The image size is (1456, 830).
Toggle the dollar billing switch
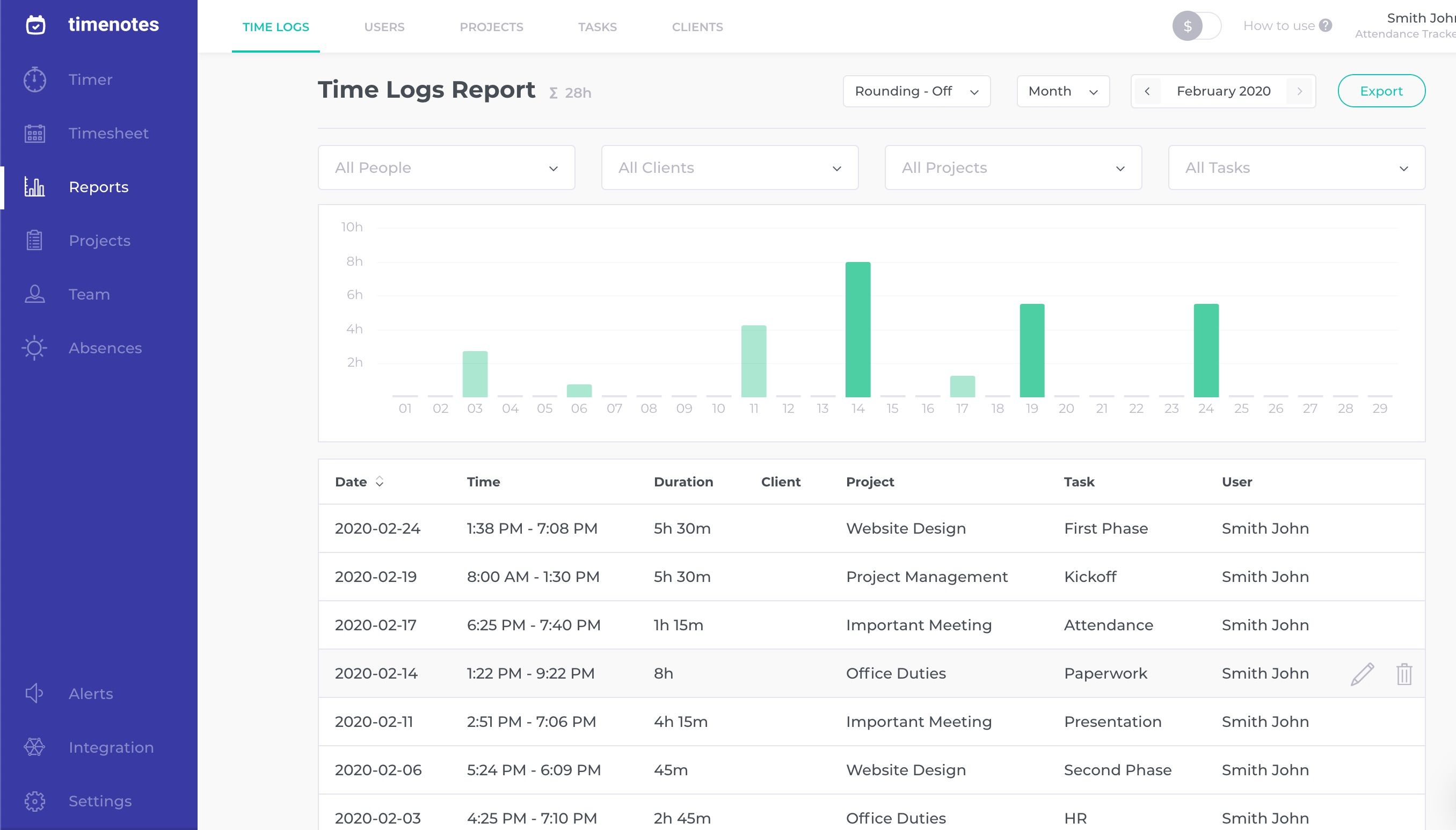click(1196, 26)
